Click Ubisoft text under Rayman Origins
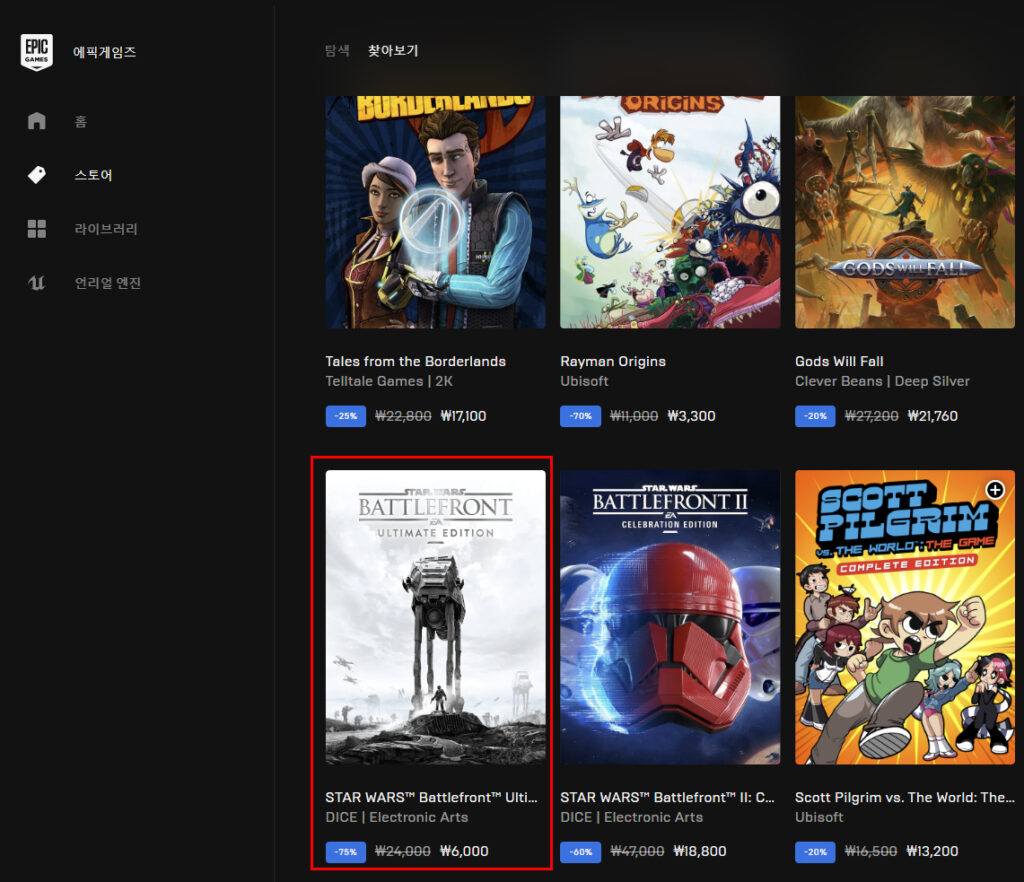This screenshot has width=1024, height=882. 584,381
